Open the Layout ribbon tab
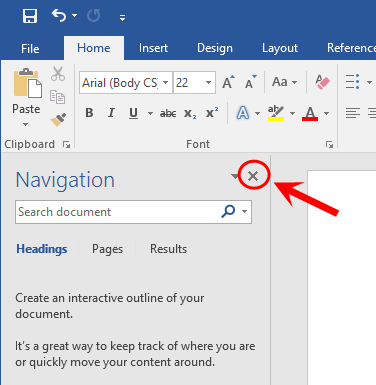The image size is (376, 385). 280,48
